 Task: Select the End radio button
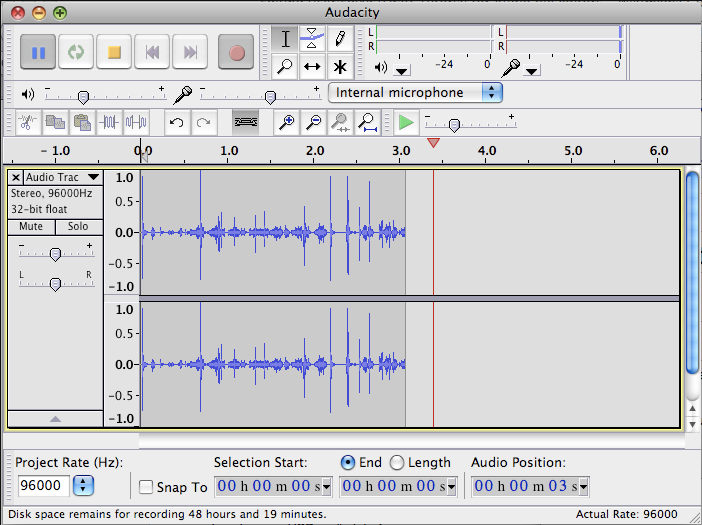348,462
